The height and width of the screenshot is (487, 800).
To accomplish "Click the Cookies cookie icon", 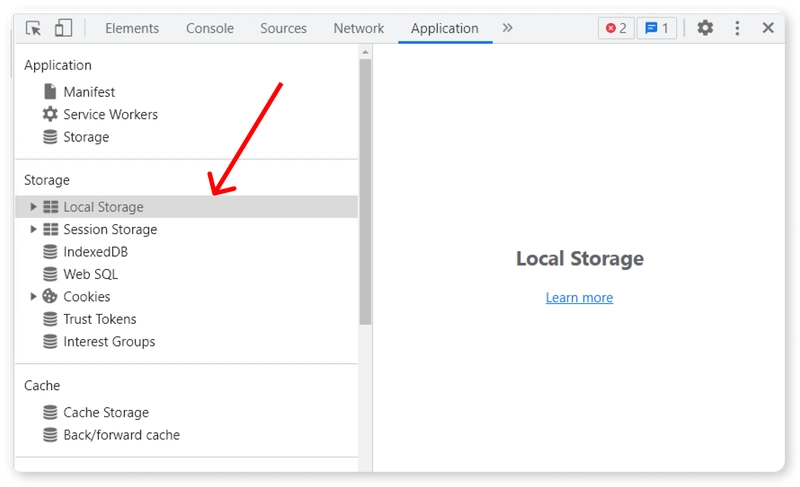I will click(50, 296).
